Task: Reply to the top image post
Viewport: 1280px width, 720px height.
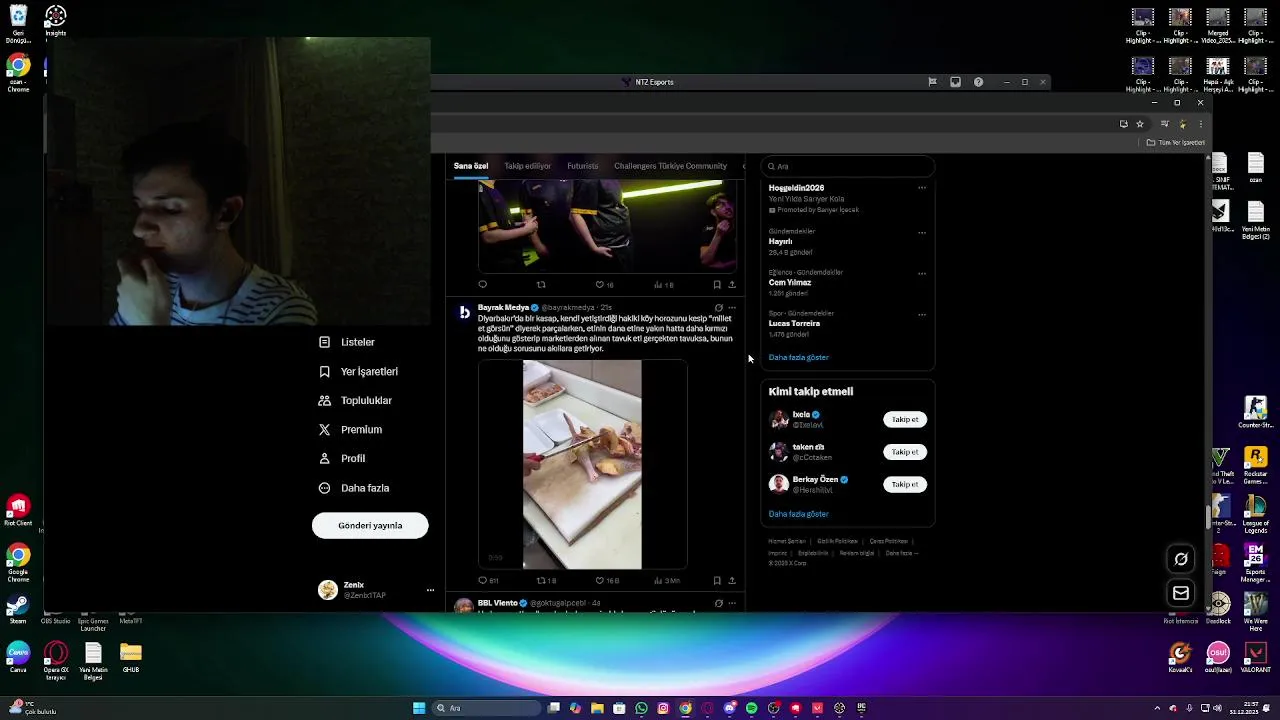Action: click(x=483, y=284)
